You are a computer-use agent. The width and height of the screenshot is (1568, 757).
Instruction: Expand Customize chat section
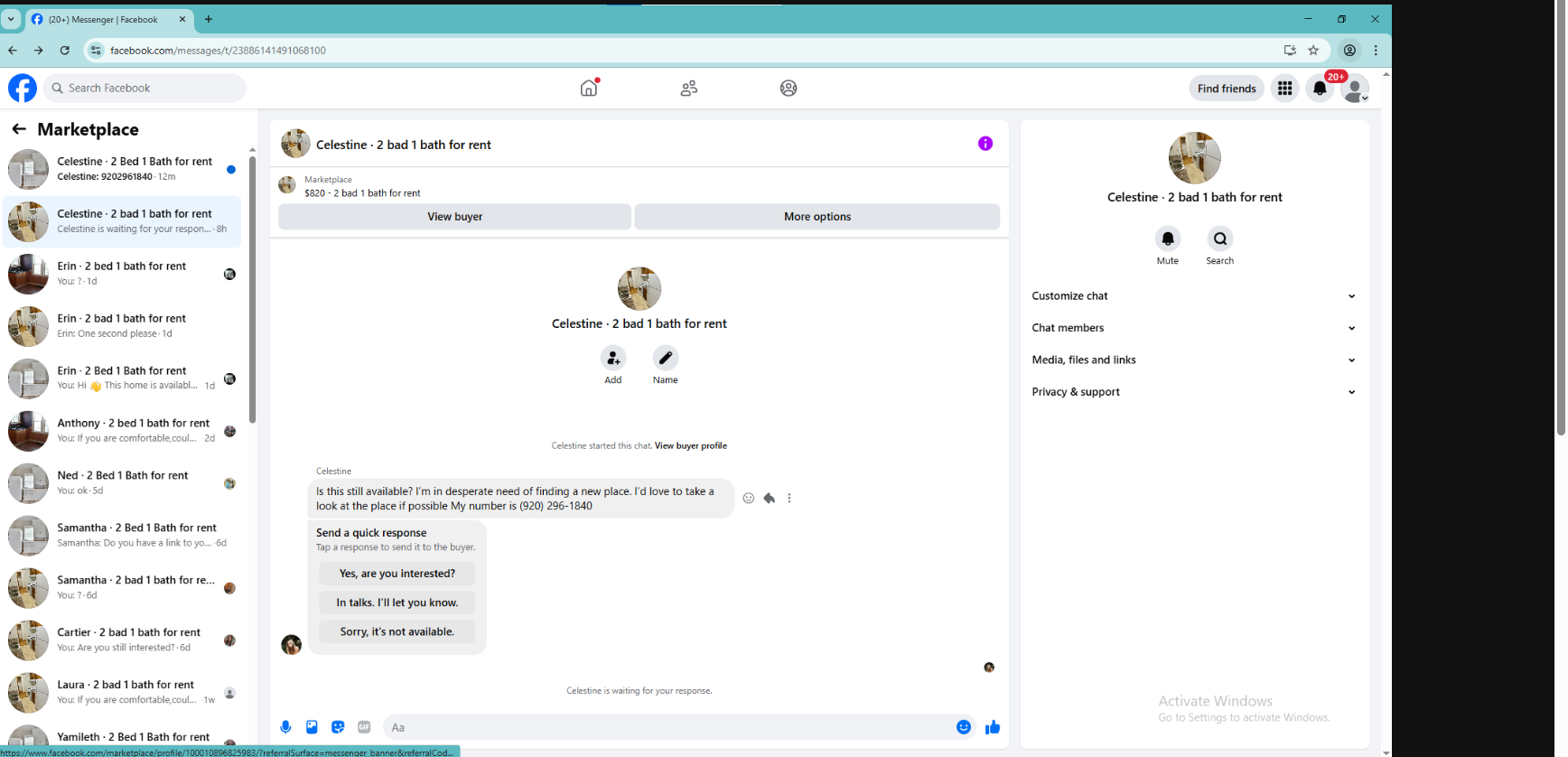pos(1194,296)
